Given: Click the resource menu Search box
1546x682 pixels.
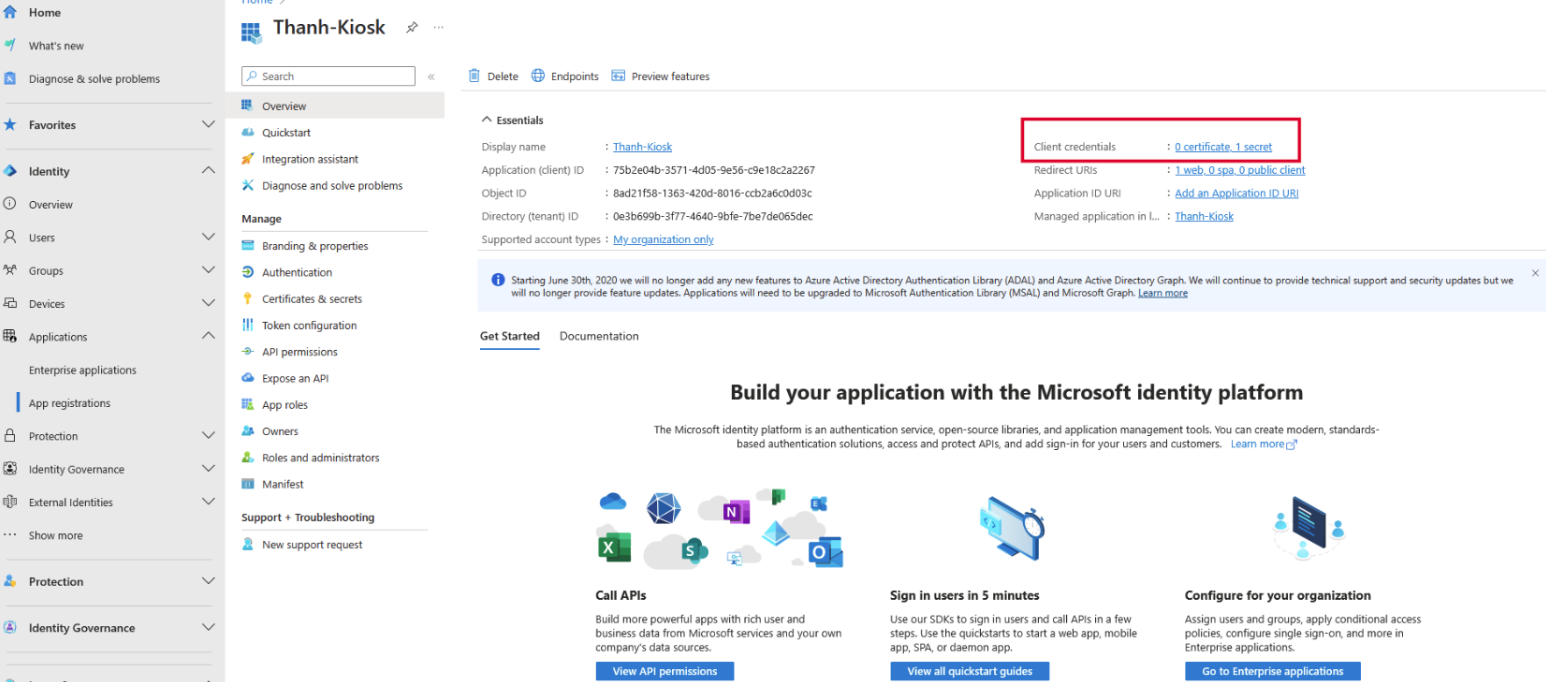Looking at the screenshot, I should coord(328,76).
